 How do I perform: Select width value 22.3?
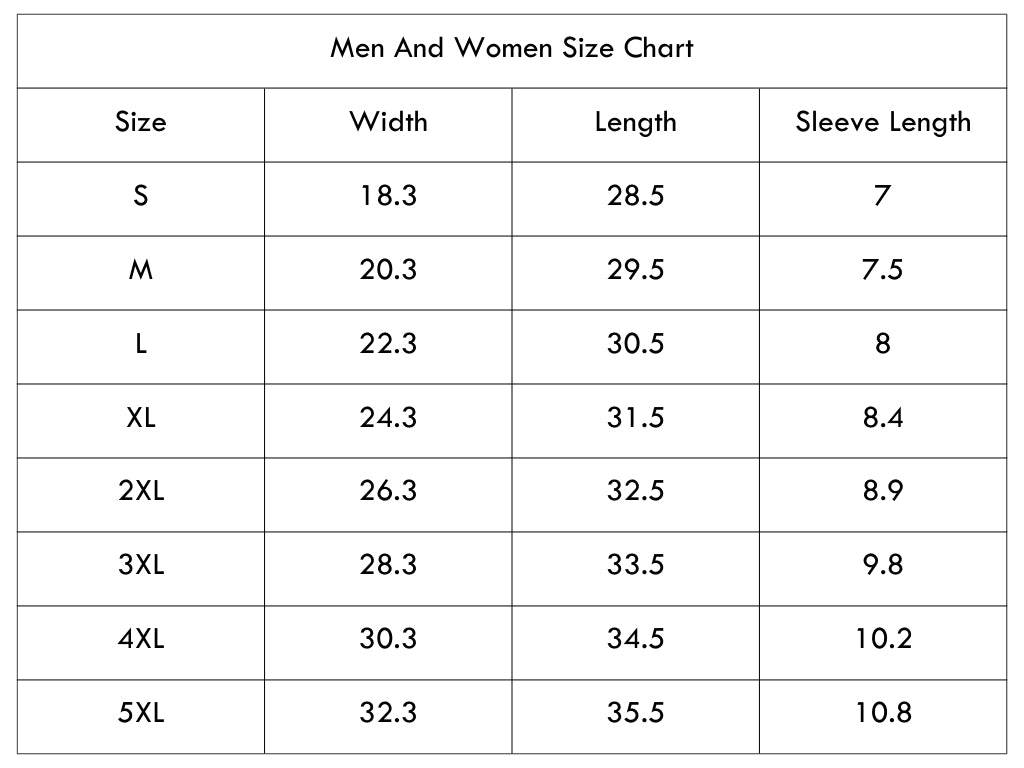pyautogui.click(x=388, y=344)
